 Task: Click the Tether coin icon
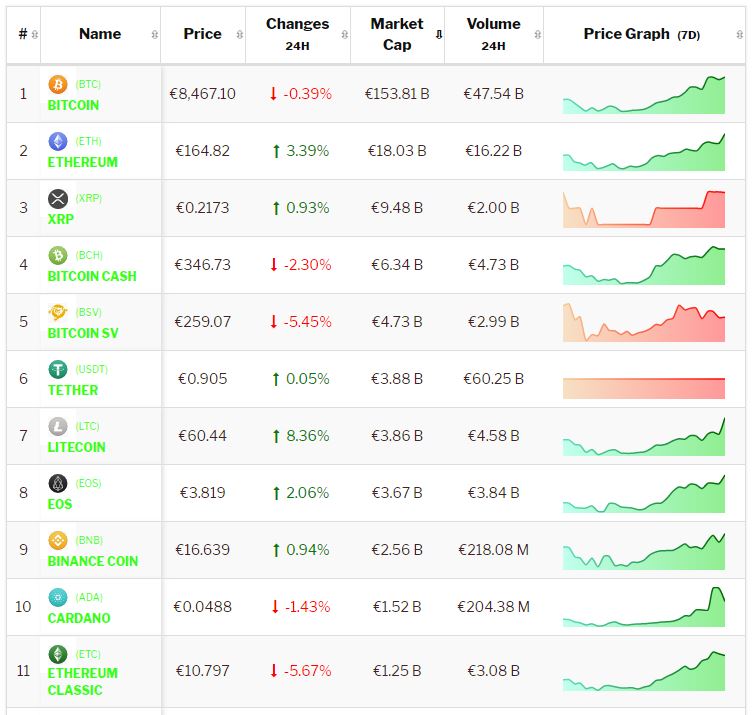click(57, 370)
